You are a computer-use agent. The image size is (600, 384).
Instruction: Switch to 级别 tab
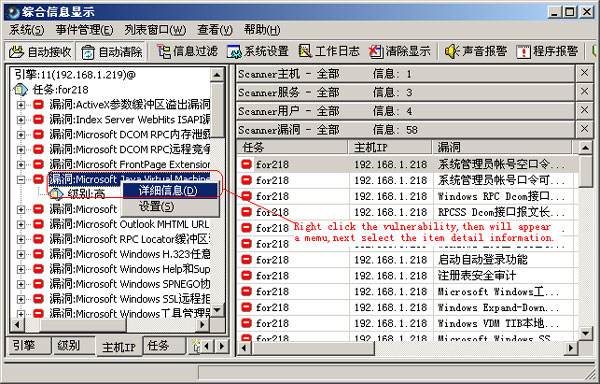[x=73, y=346]
